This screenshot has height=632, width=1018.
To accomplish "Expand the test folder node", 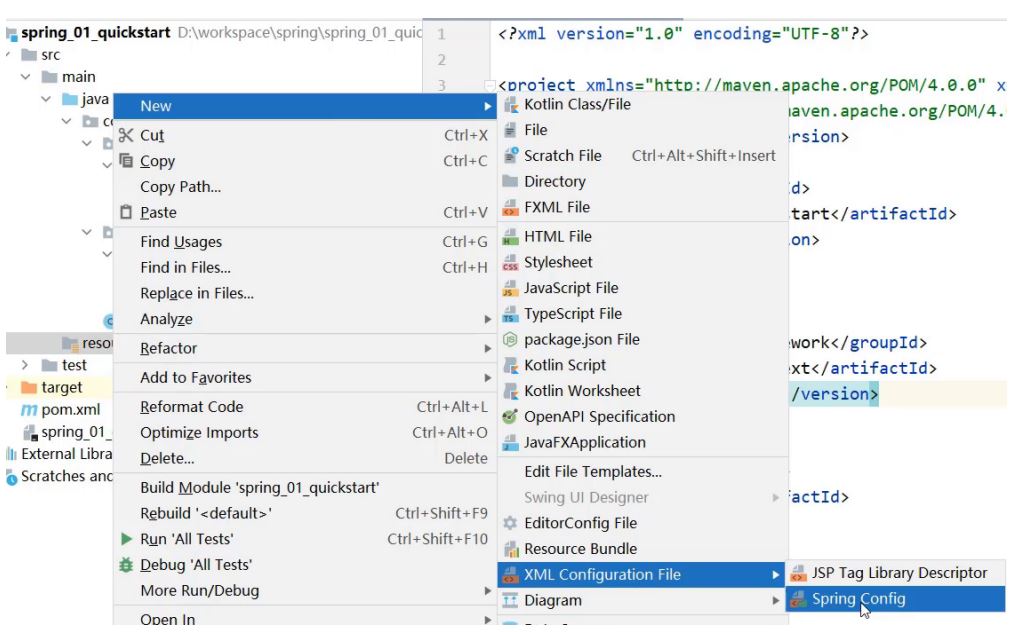I will 25,366.
